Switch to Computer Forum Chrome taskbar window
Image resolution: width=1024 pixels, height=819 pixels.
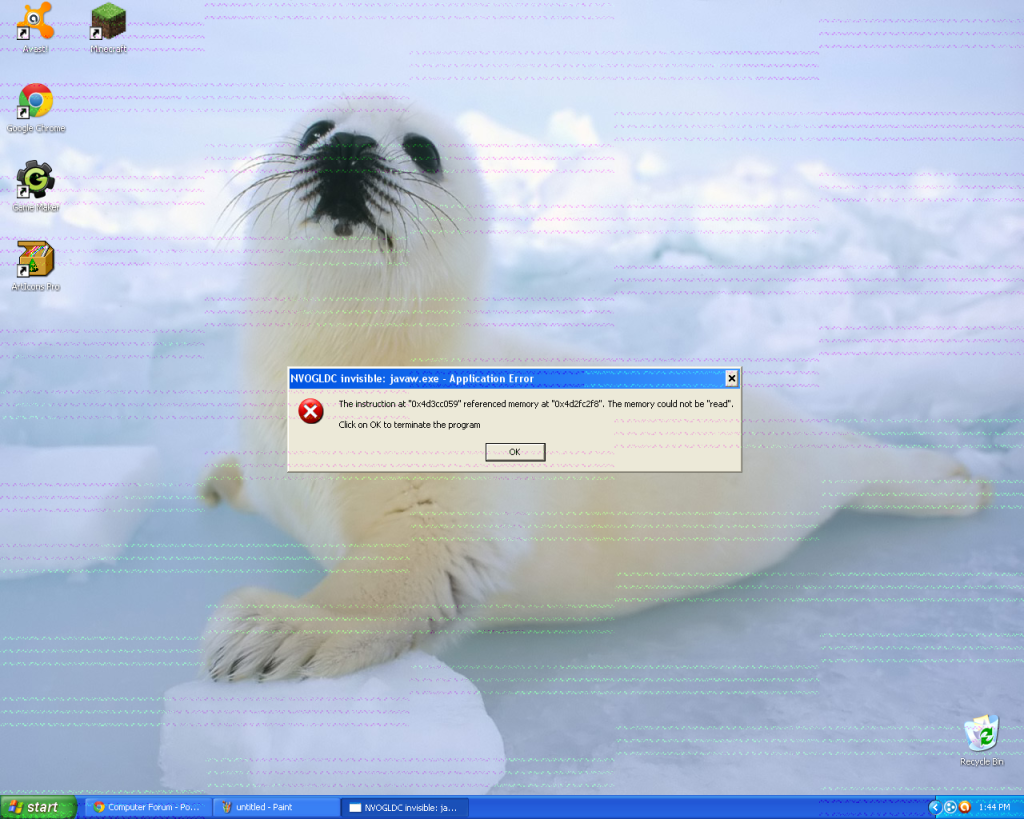[x=146, y=807]
